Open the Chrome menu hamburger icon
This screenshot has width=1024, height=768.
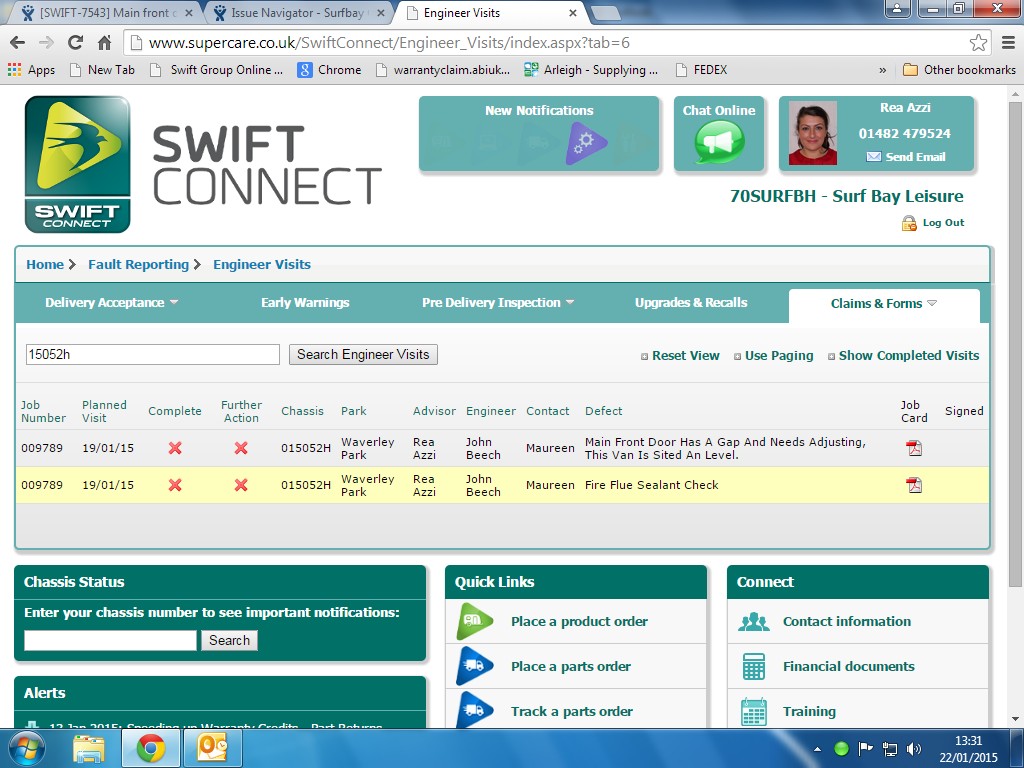[1008, 43]
